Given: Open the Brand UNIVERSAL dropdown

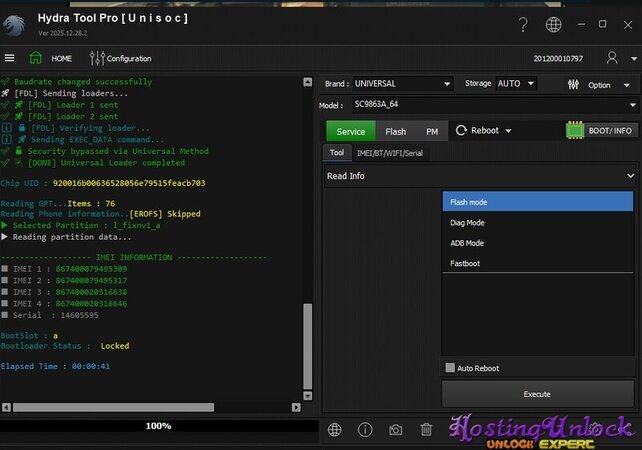Looking at the screenshot, I should (402, 84).
